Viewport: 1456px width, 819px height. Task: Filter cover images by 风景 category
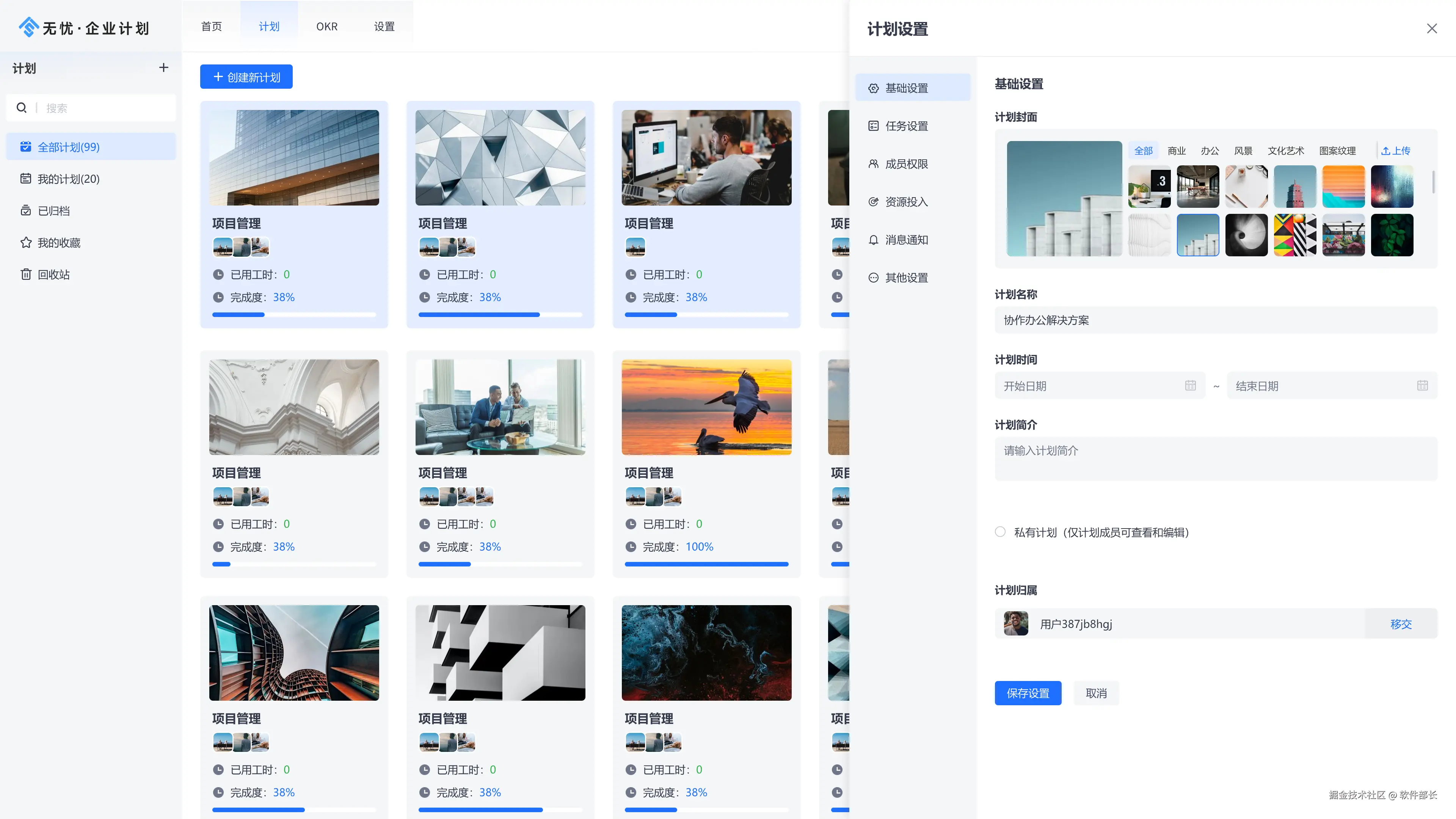point(1243,151)
